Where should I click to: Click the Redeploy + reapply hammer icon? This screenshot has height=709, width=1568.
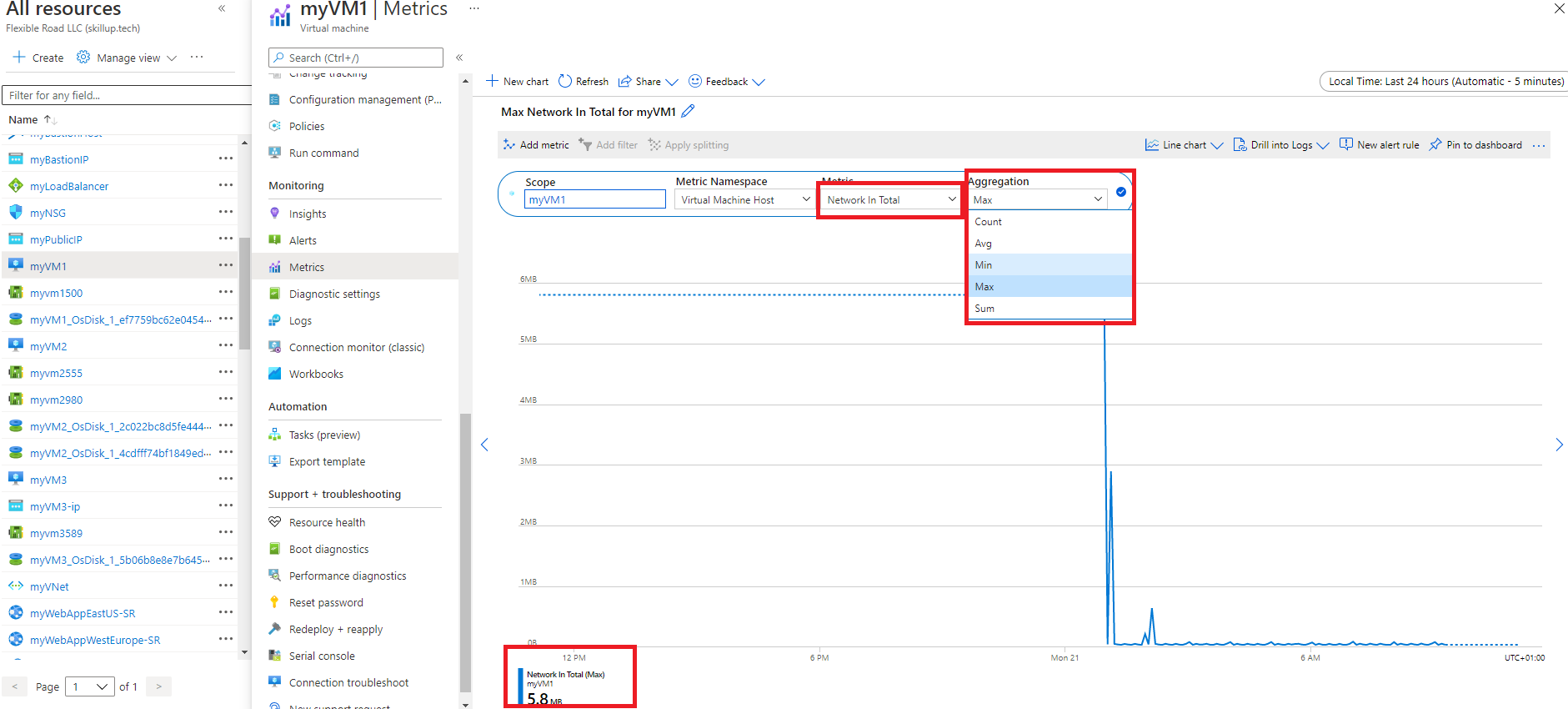275,629
